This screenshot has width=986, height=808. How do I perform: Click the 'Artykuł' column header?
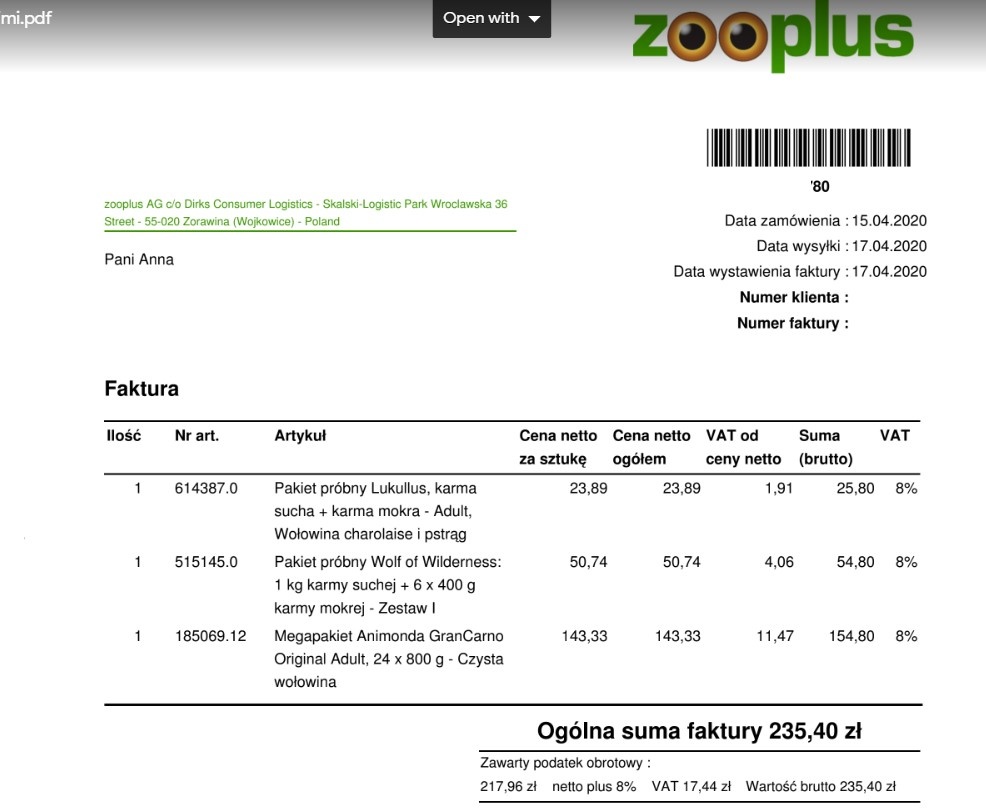pyautogui.click(x=300, y=436)
